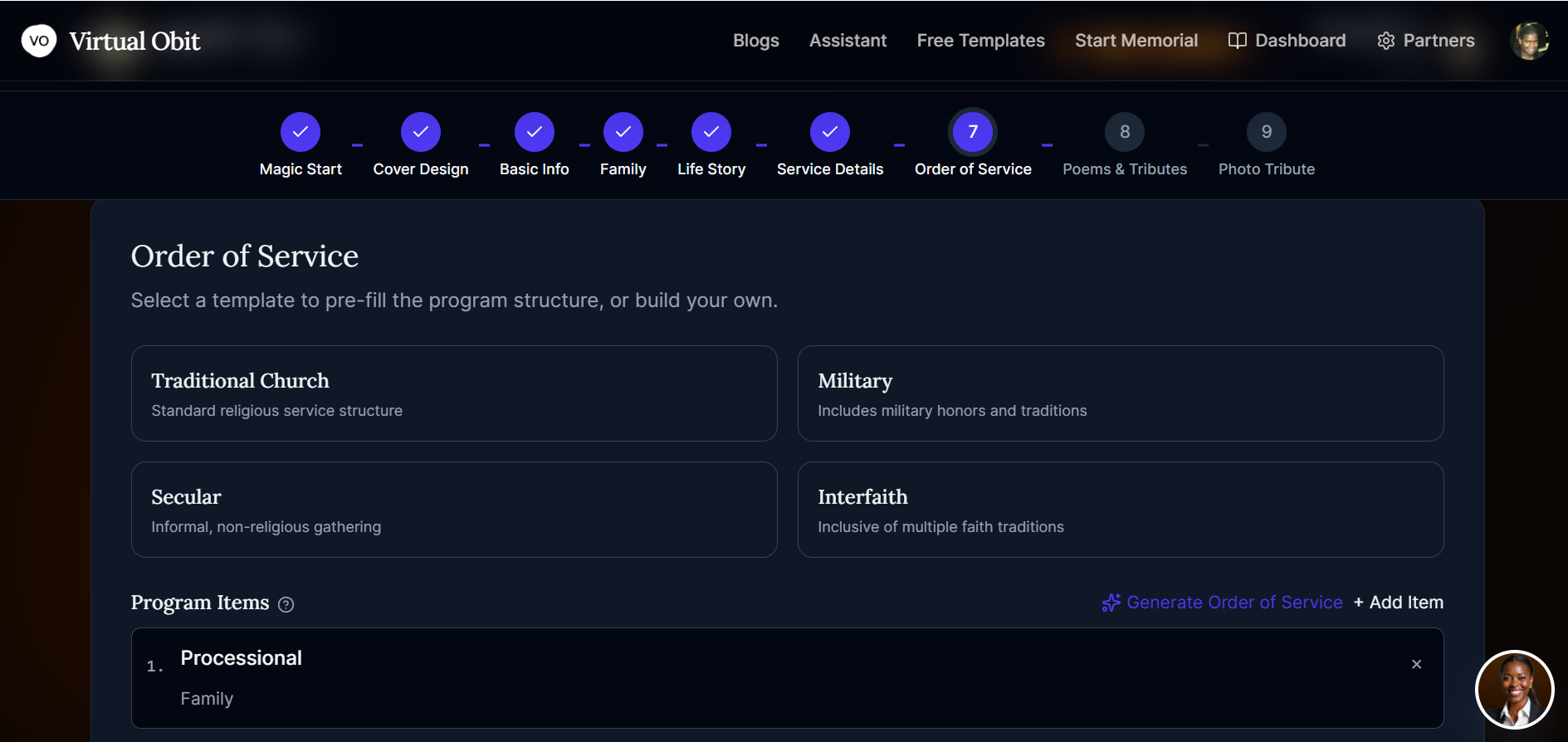Click the Start Memorial link
The width and height of the screenshot is (1568, 742).
(x=1136, y=41)
